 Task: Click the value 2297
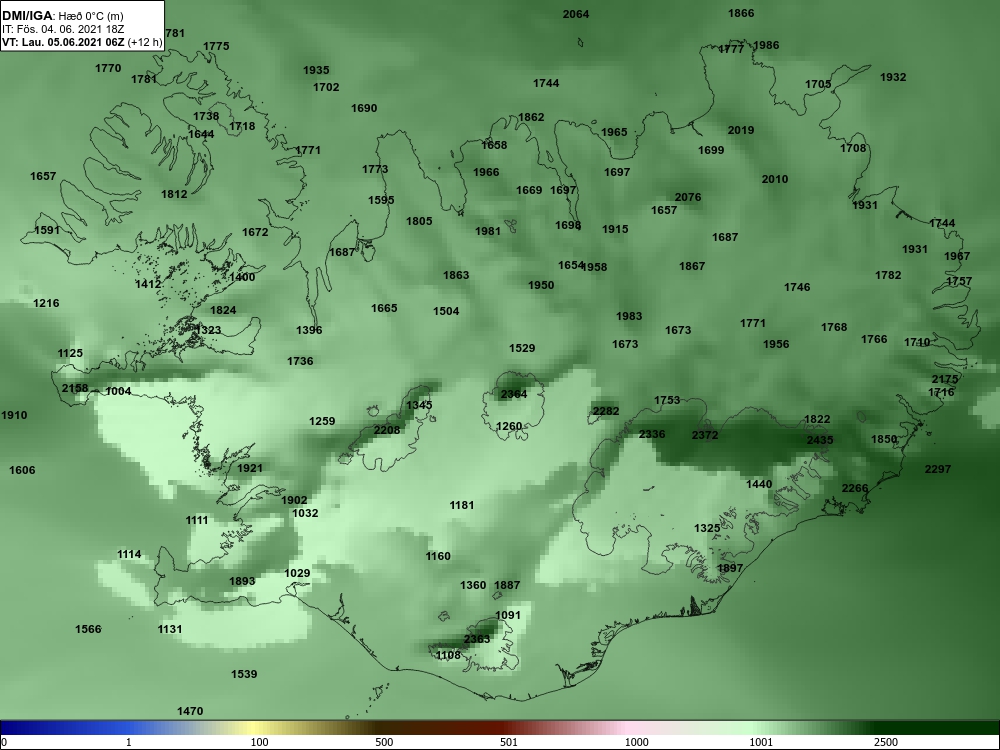[x=938, y=469]
